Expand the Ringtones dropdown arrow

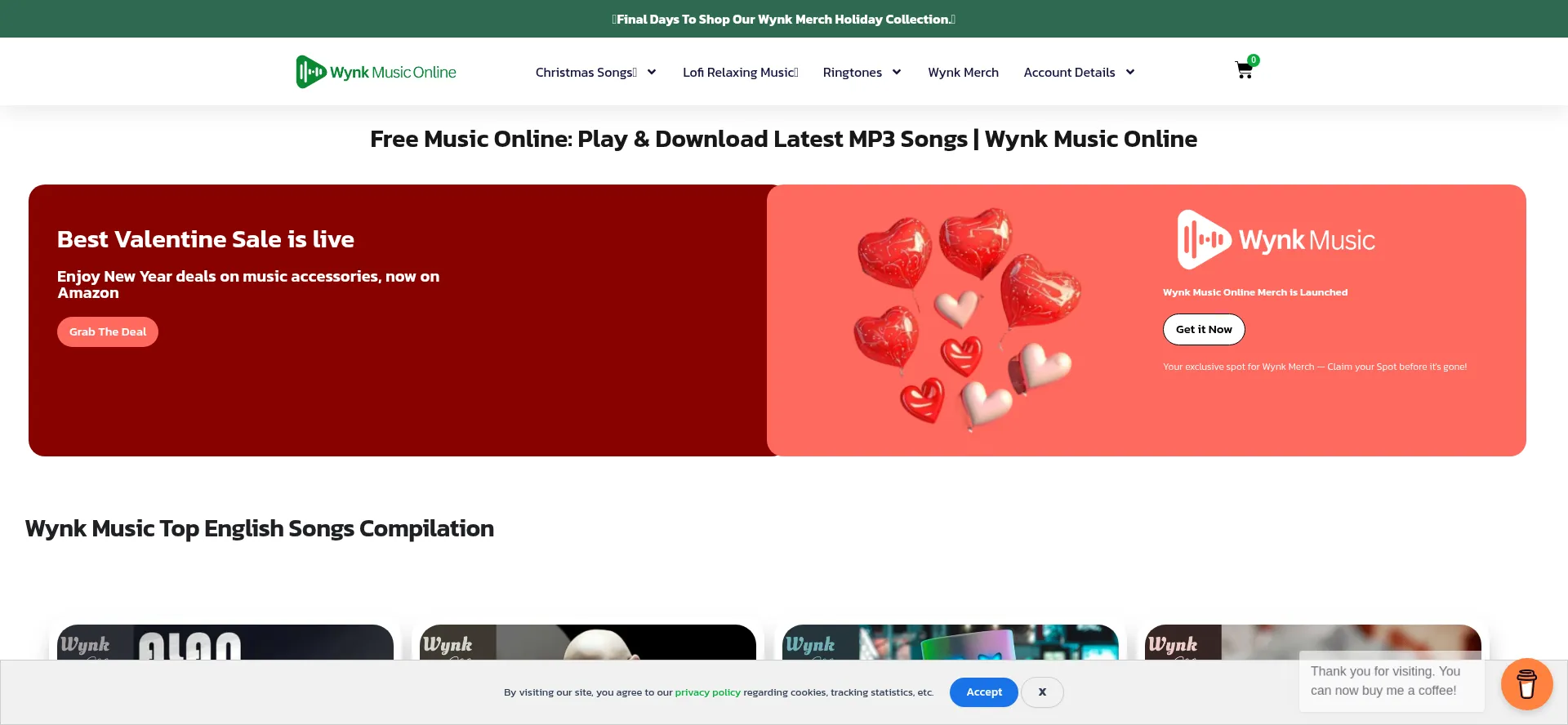(x=897, y=72)
